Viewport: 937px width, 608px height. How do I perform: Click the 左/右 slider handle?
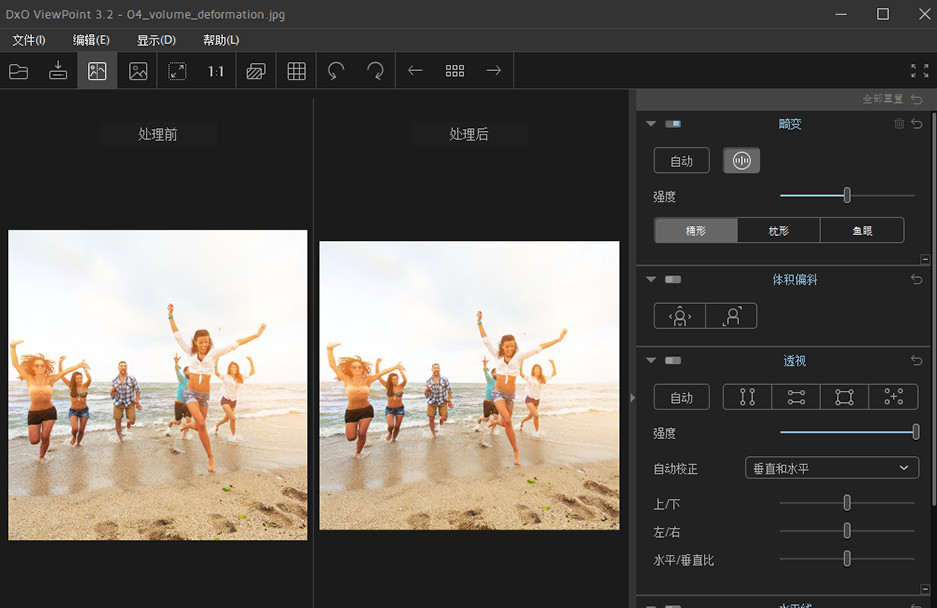click(847, 530)
